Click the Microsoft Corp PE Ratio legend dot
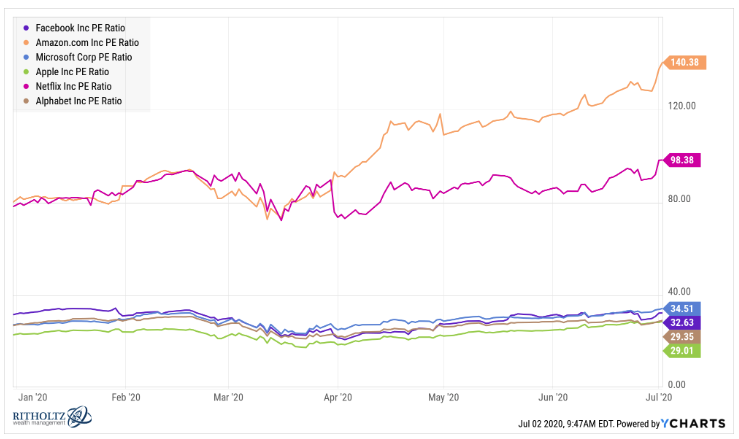This screenshot has height=439, width=739. pyautogui.click(x=25, y=58)
